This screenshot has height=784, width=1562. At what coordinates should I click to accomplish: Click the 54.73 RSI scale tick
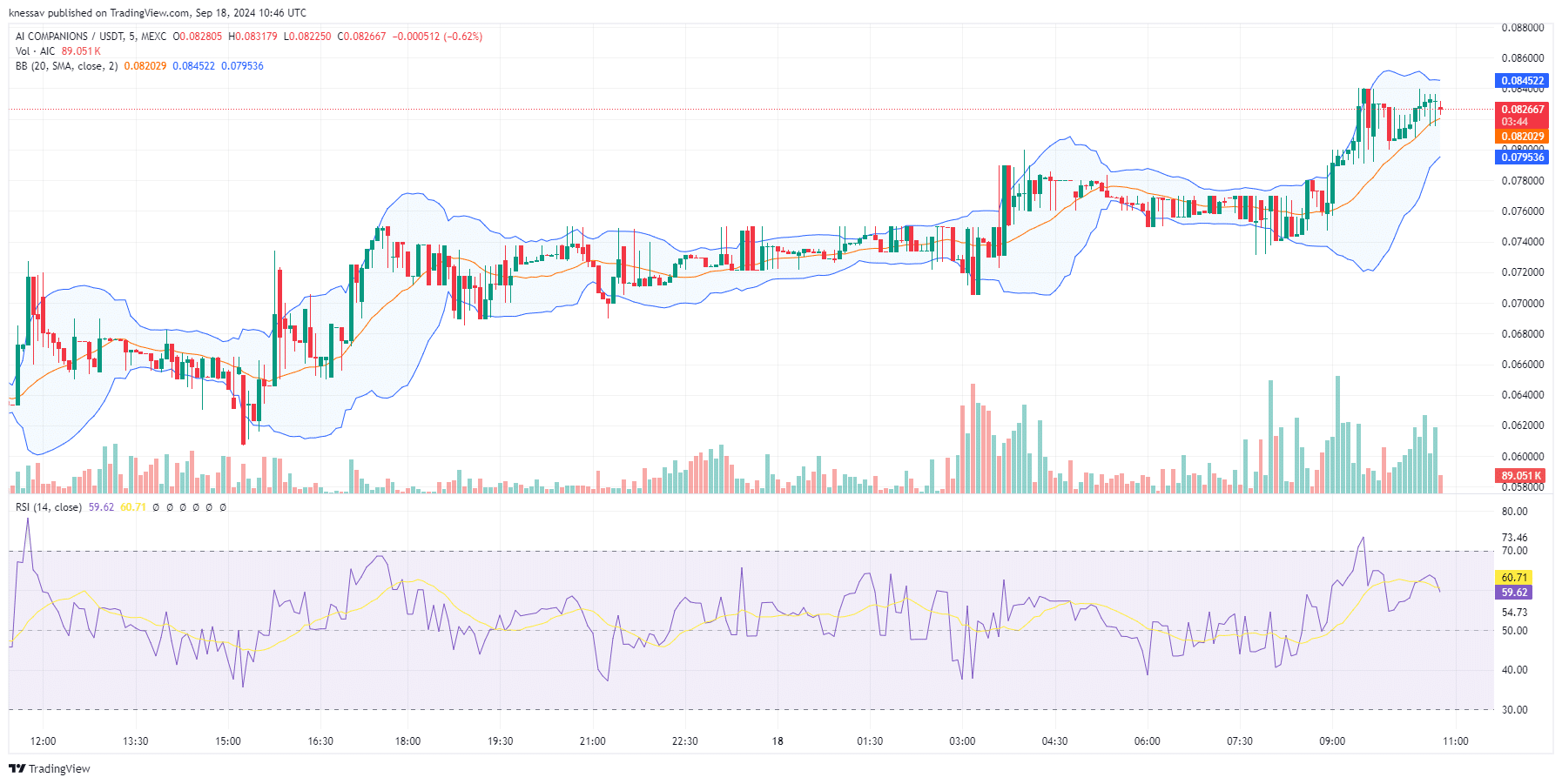click(1514, 613)
